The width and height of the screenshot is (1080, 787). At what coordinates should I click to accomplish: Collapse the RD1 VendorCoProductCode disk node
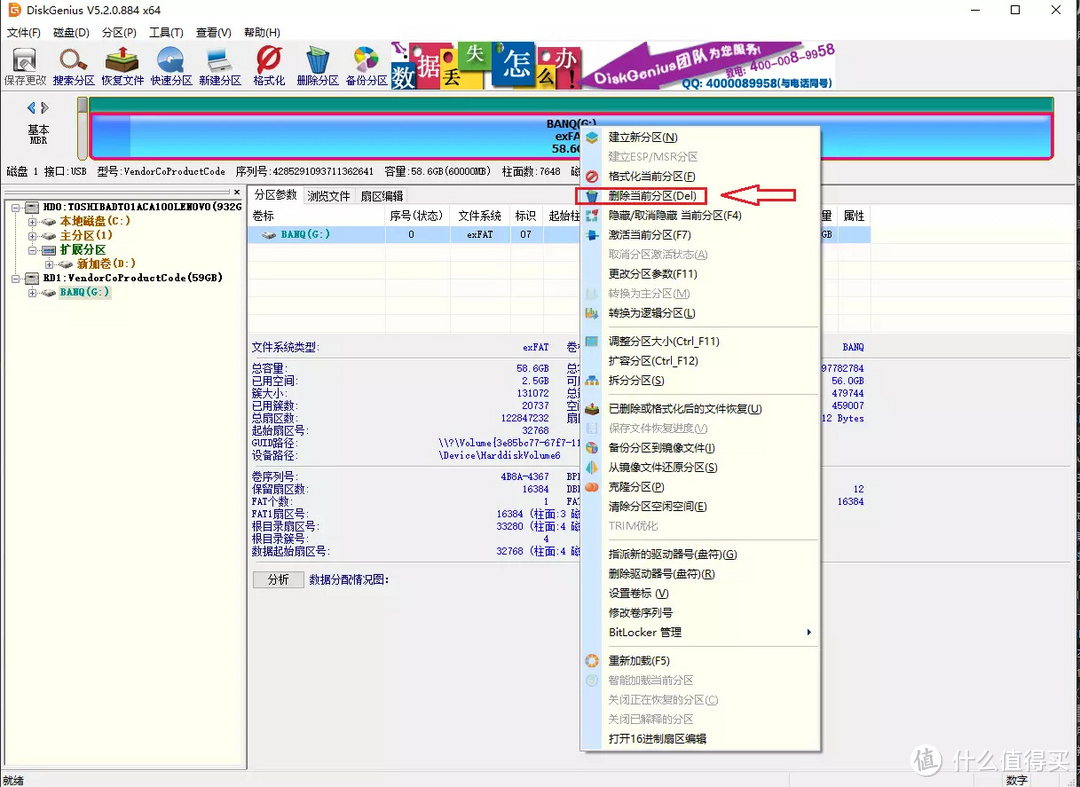pos(16,278)
